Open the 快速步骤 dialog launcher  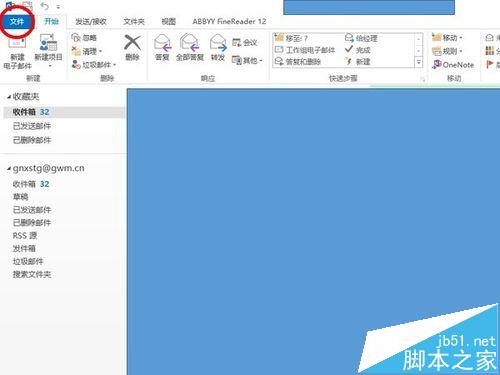[x=423, y=79]
